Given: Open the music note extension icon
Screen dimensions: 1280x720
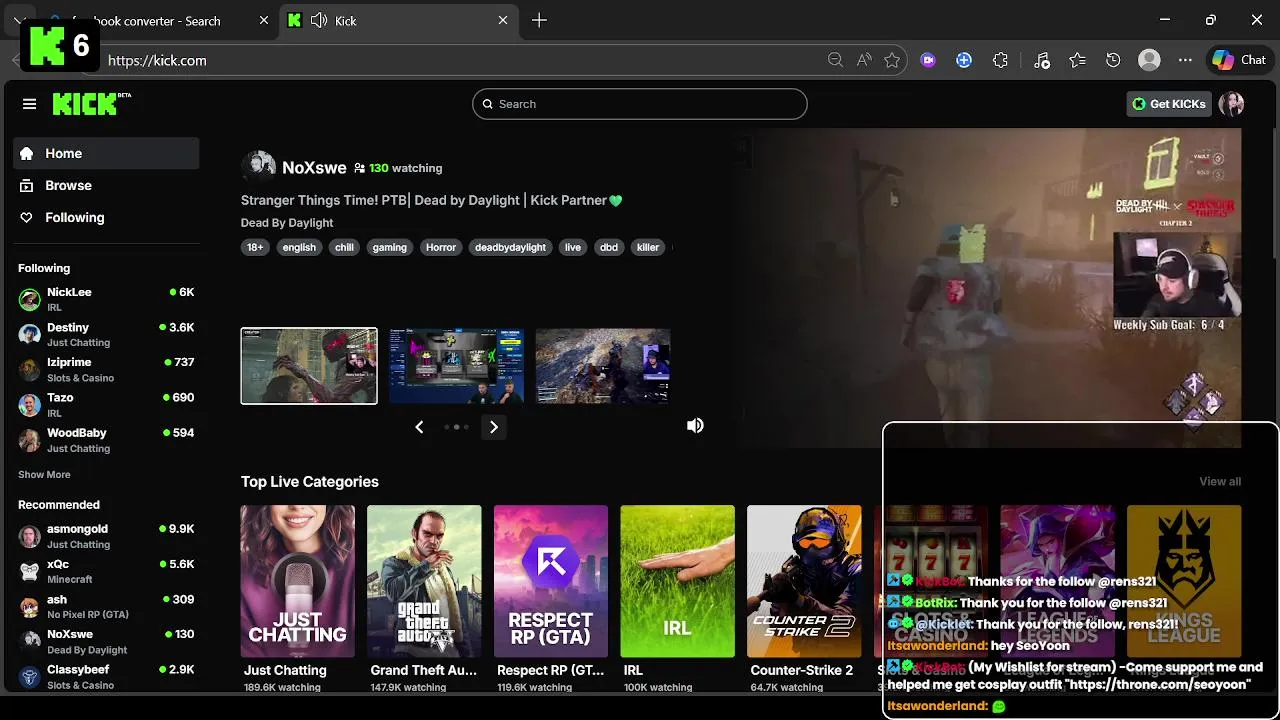Looking at the screenshot, I should pos(1042,60).
